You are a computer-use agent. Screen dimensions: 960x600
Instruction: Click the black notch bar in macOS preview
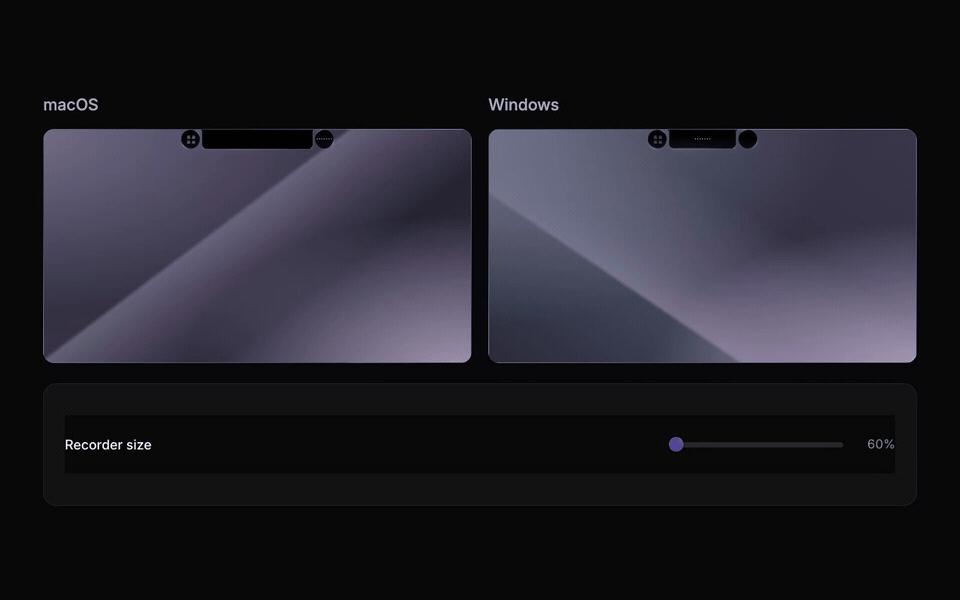point(257,139)
